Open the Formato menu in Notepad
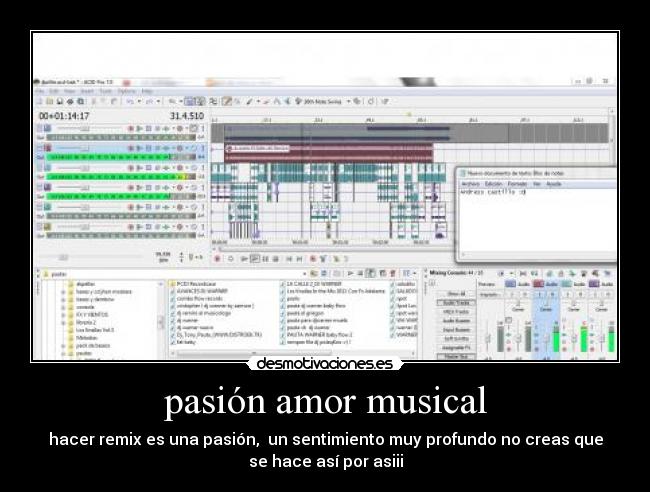The width and height of the screenshot is (650, 492). [x=517, y=184]
